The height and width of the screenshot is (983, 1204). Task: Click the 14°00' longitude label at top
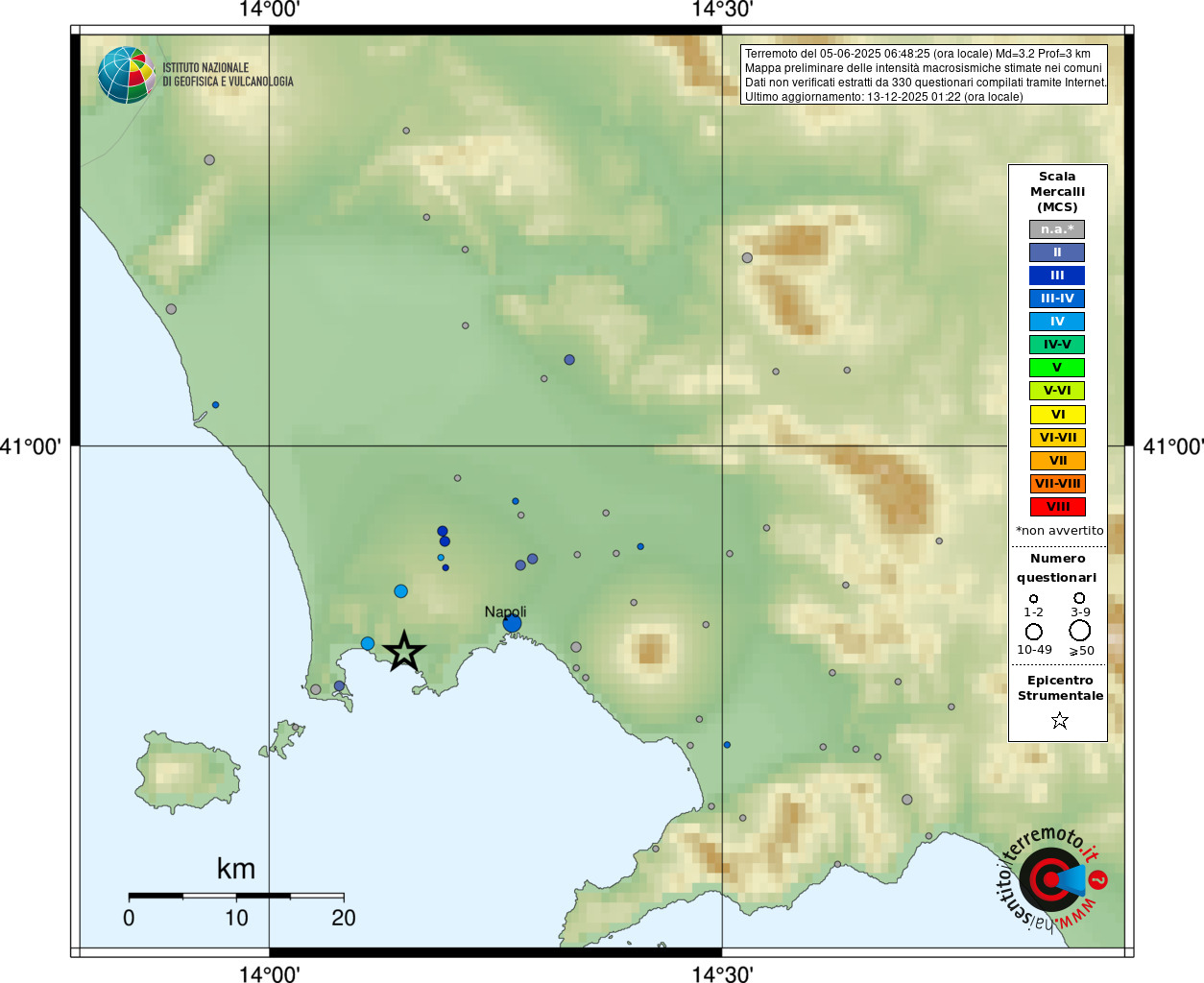(x=270, y=11)
